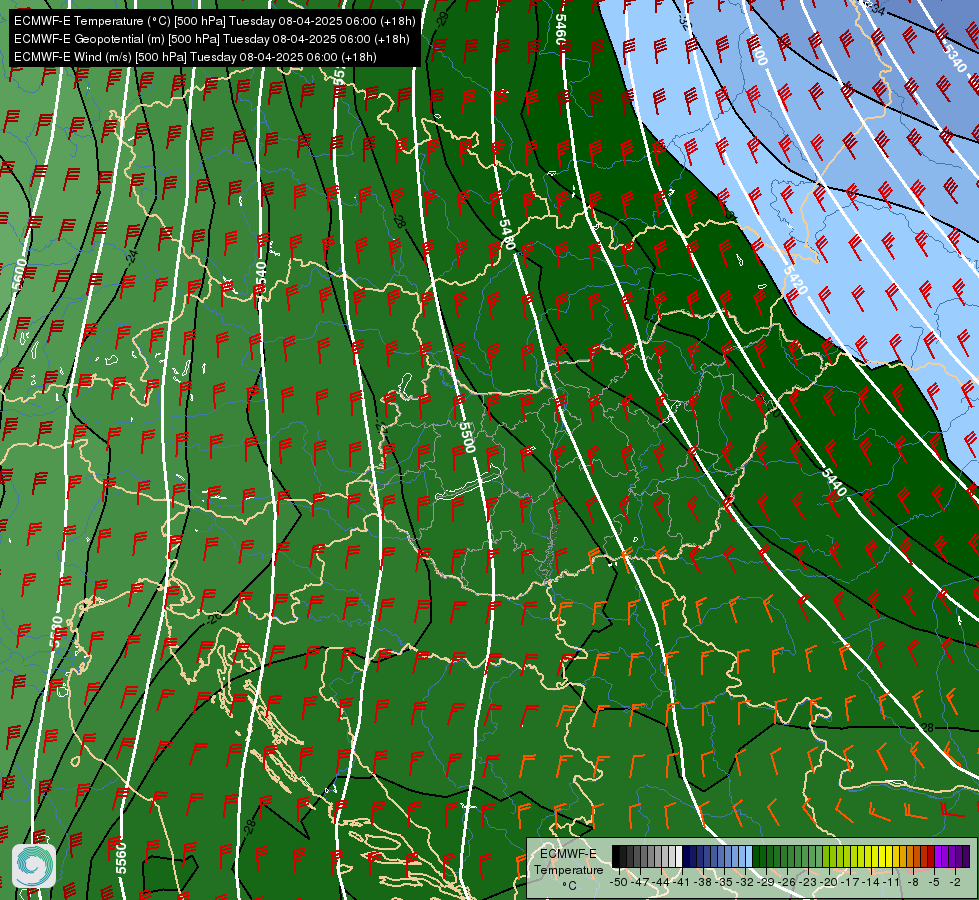Click the 5540 geopotential contour label
The width and height of the screenshot is (979, 900).
(261, 279)
